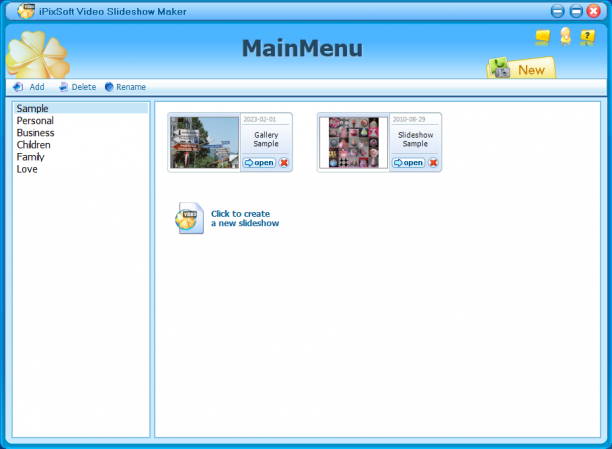Select the Sample category

point(81,108)
